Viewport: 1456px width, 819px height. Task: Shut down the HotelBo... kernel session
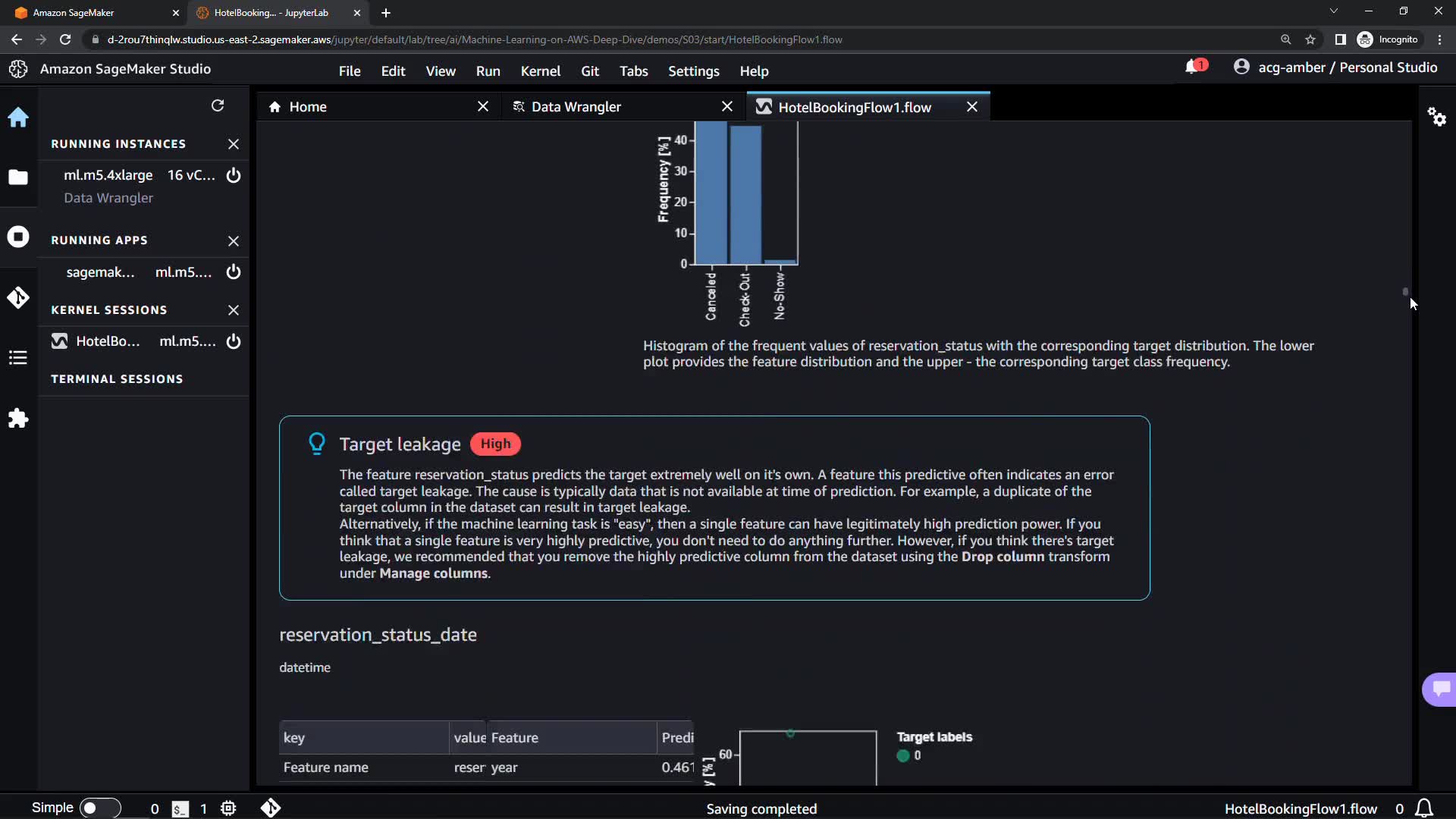click(x=234, y=341)
